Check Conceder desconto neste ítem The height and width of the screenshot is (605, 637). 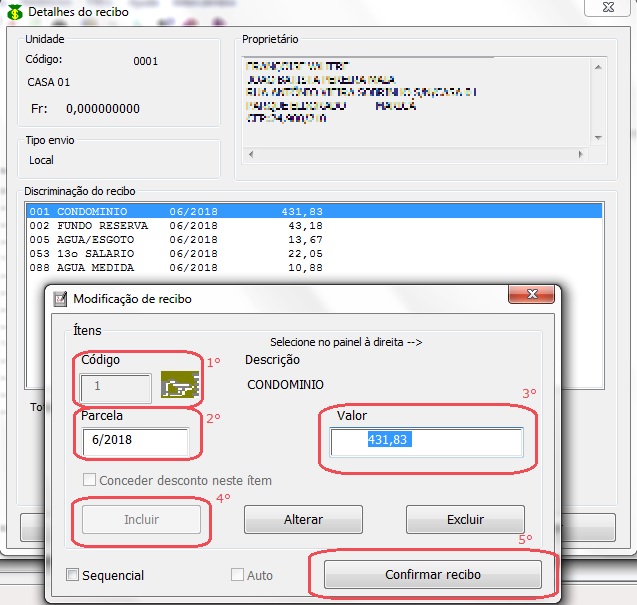point(91,481)
